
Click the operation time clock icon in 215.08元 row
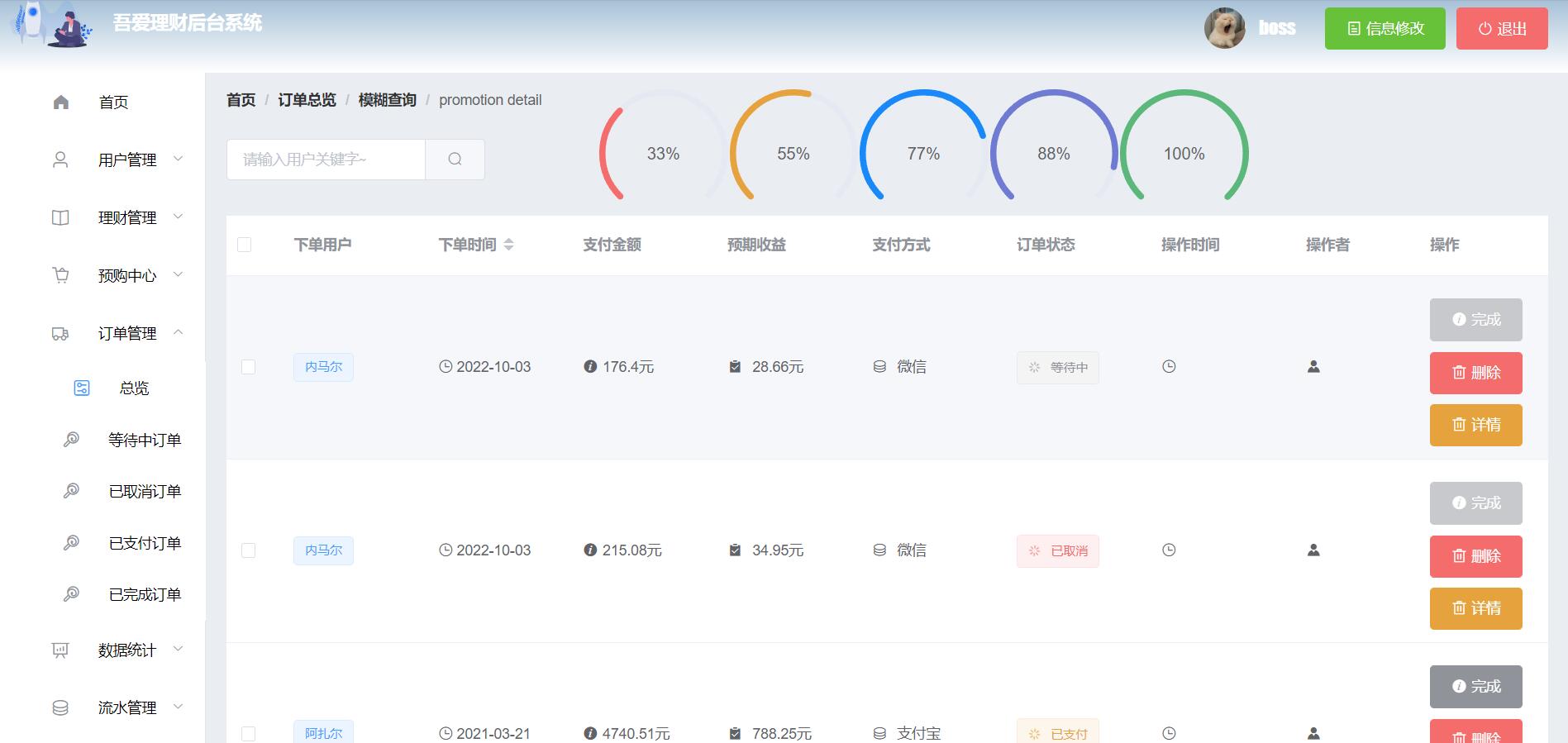tap(1169, 550)
